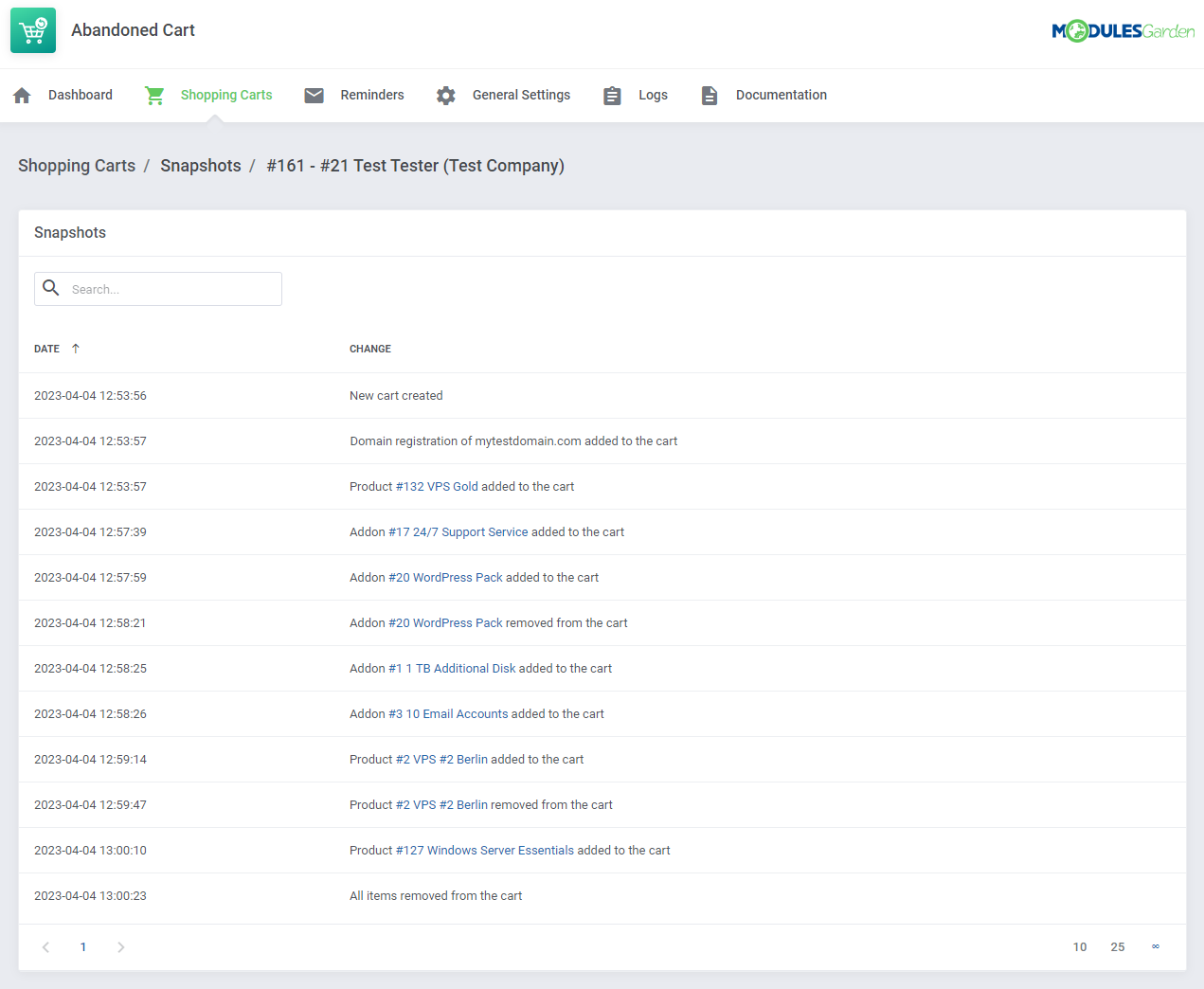Image resolution: width=1204 pixels, height=989 pixels.
Task: Go back using the left pagination chevron
Action: (x=45, y=946)
